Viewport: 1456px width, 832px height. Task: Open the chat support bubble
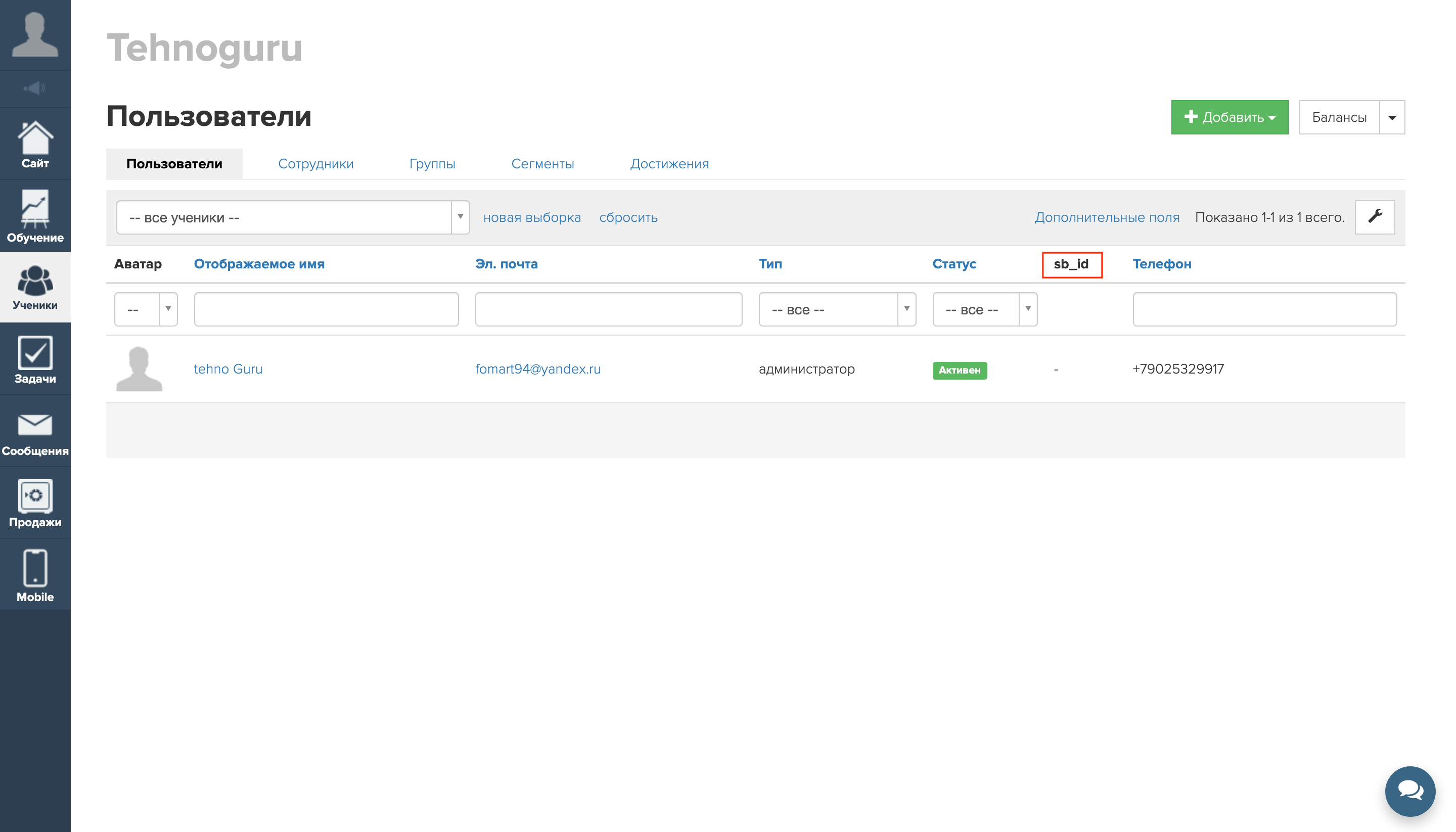1409,791
